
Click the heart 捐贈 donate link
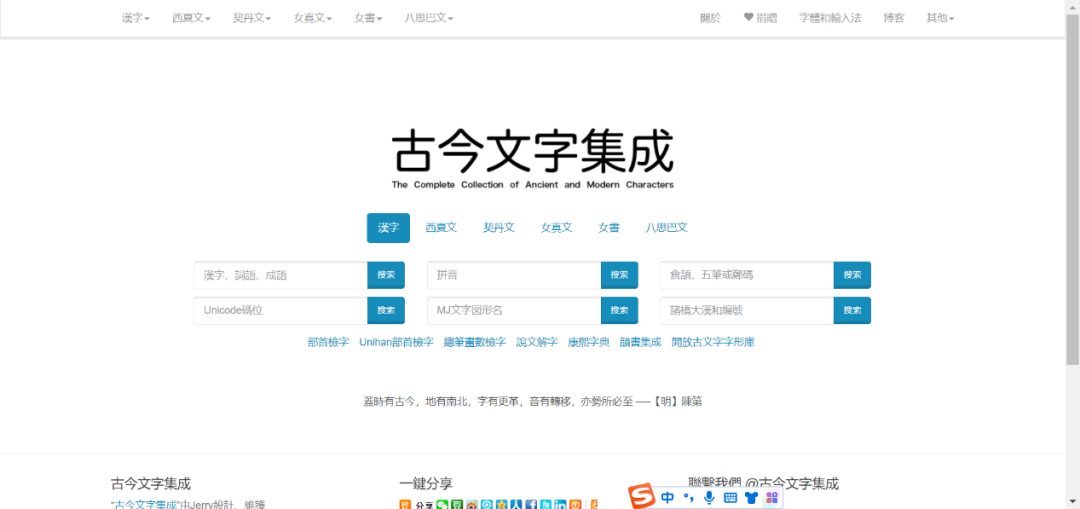pos(760,19)
